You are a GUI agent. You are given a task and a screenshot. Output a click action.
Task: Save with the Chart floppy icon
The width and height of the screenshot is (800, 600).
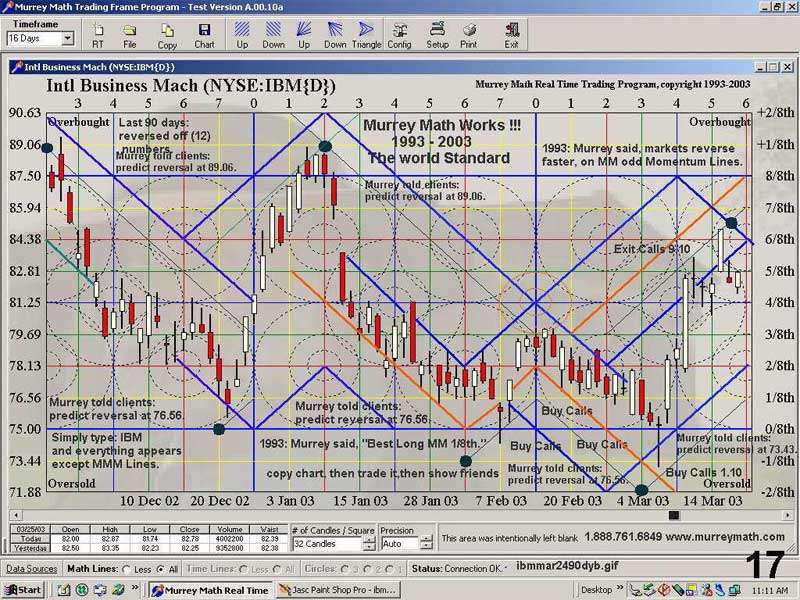204,35
